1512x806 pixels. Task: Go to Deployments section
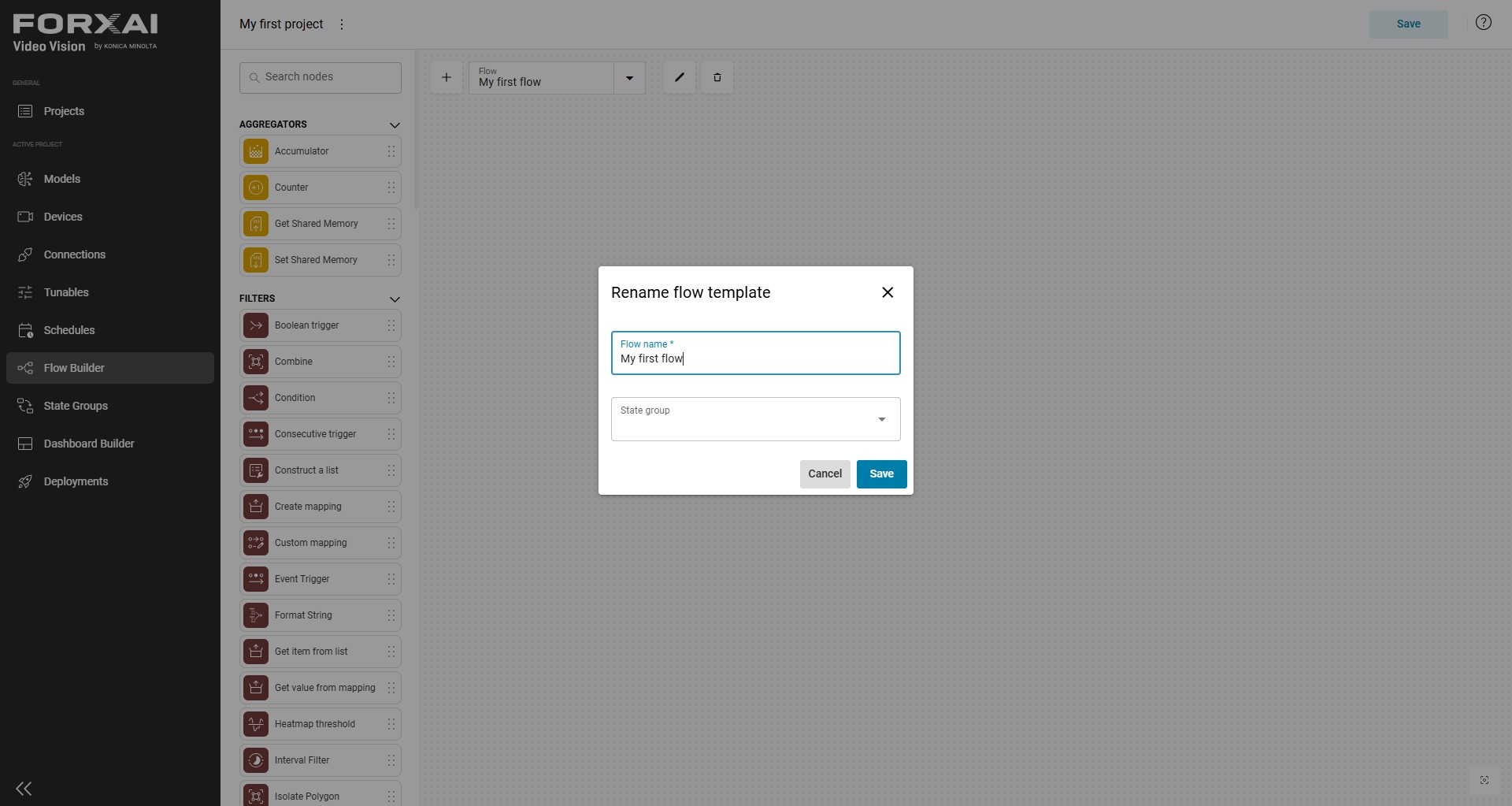tap(109, 481)
